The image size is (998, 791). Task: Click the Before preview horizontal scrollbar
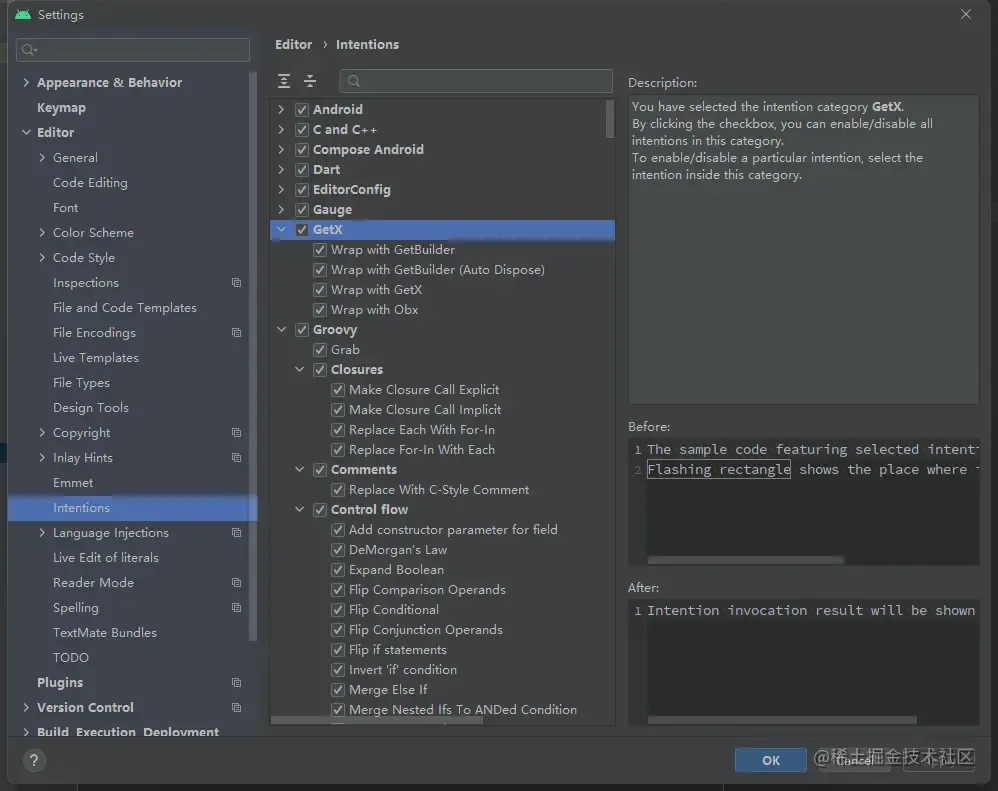click(745, 561)
